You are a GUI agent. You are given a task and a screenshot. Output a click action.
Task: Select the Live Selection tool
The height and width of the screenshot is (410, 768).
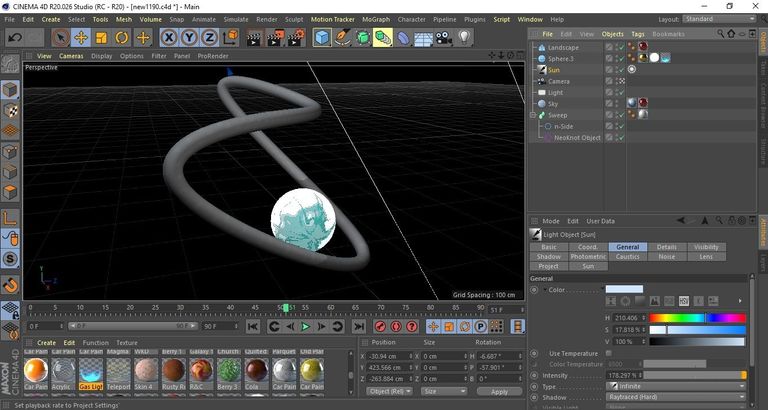pyautogui.click(x=60, y=38)
